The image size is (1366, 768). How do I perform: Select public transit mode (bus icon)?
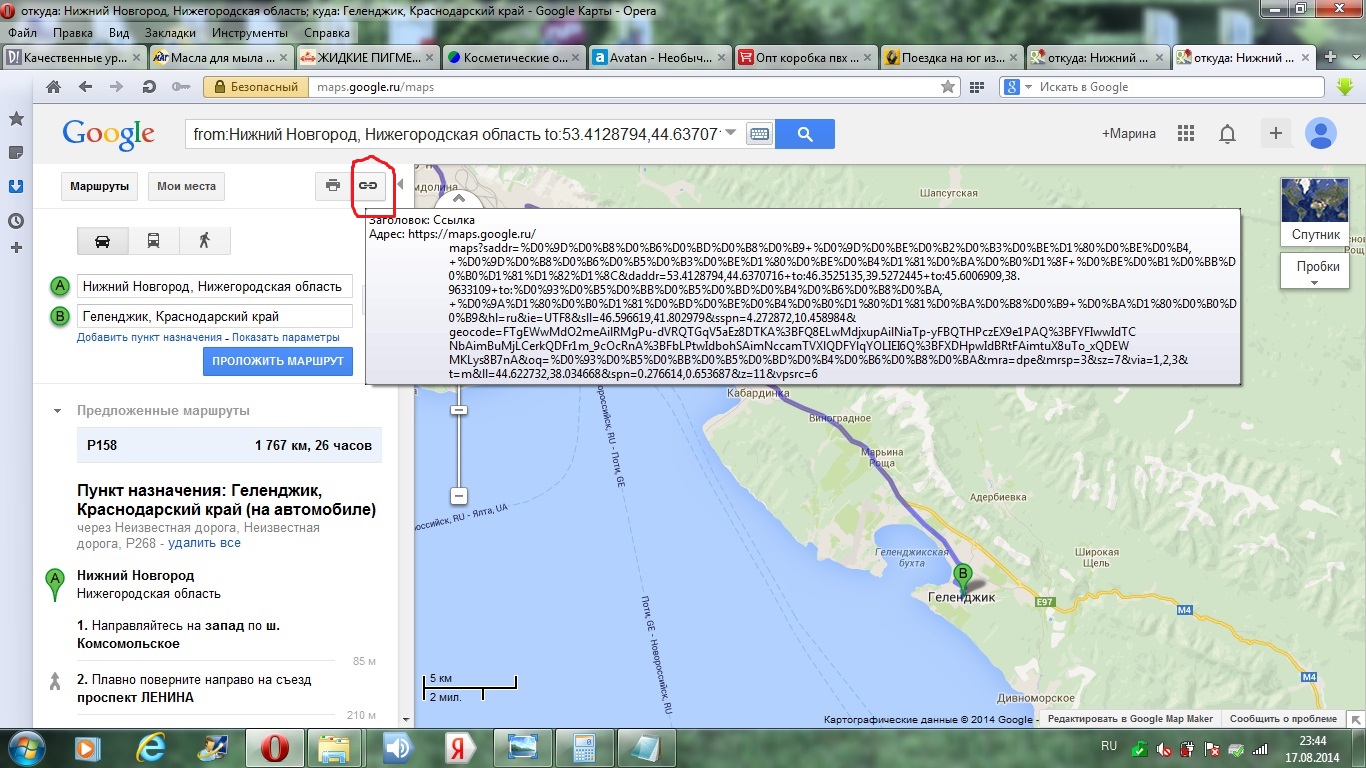(x=153, y=240)
